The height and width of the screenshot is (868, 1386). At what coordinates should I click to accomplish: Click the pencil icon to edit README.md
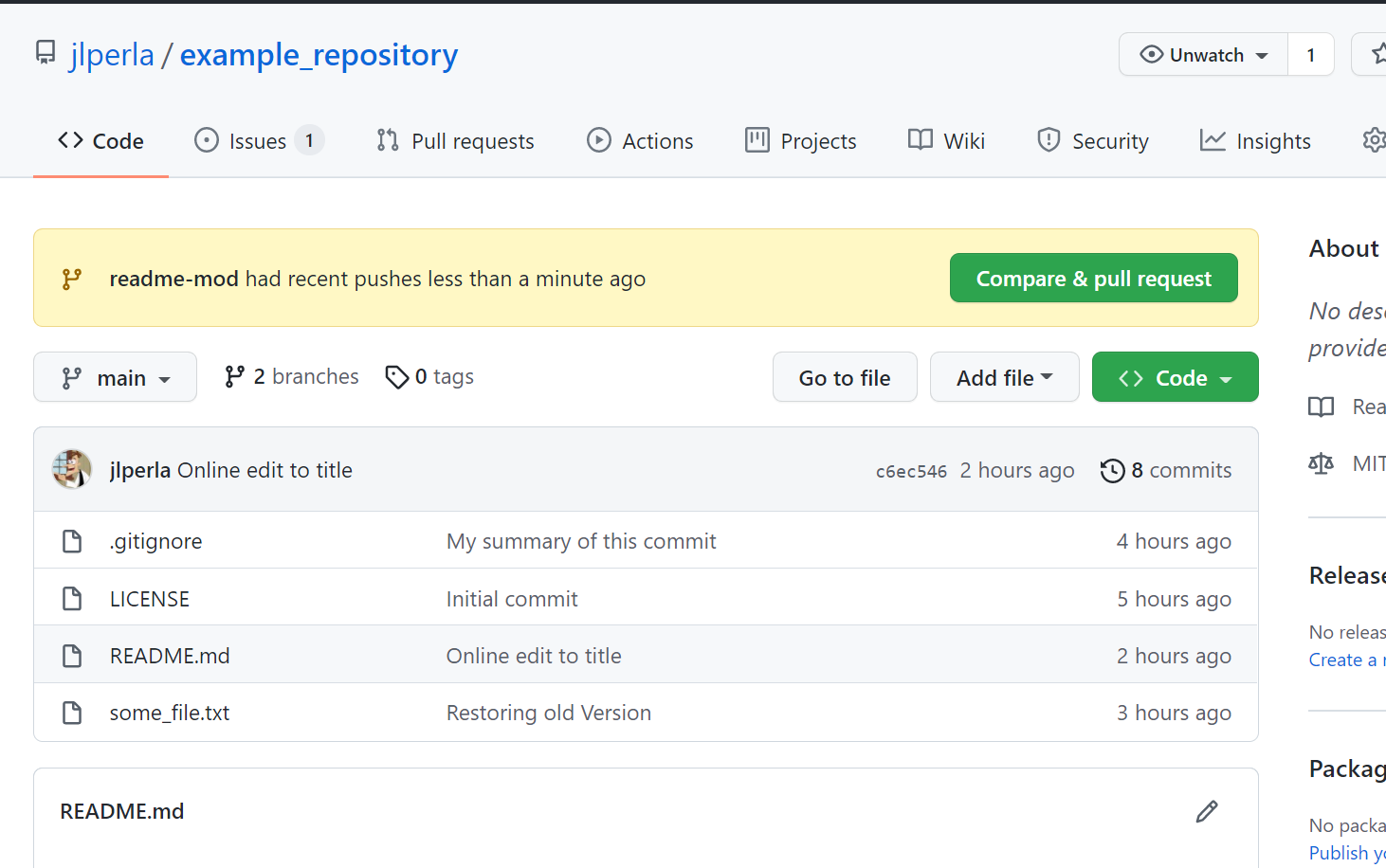coord(1206,811)
